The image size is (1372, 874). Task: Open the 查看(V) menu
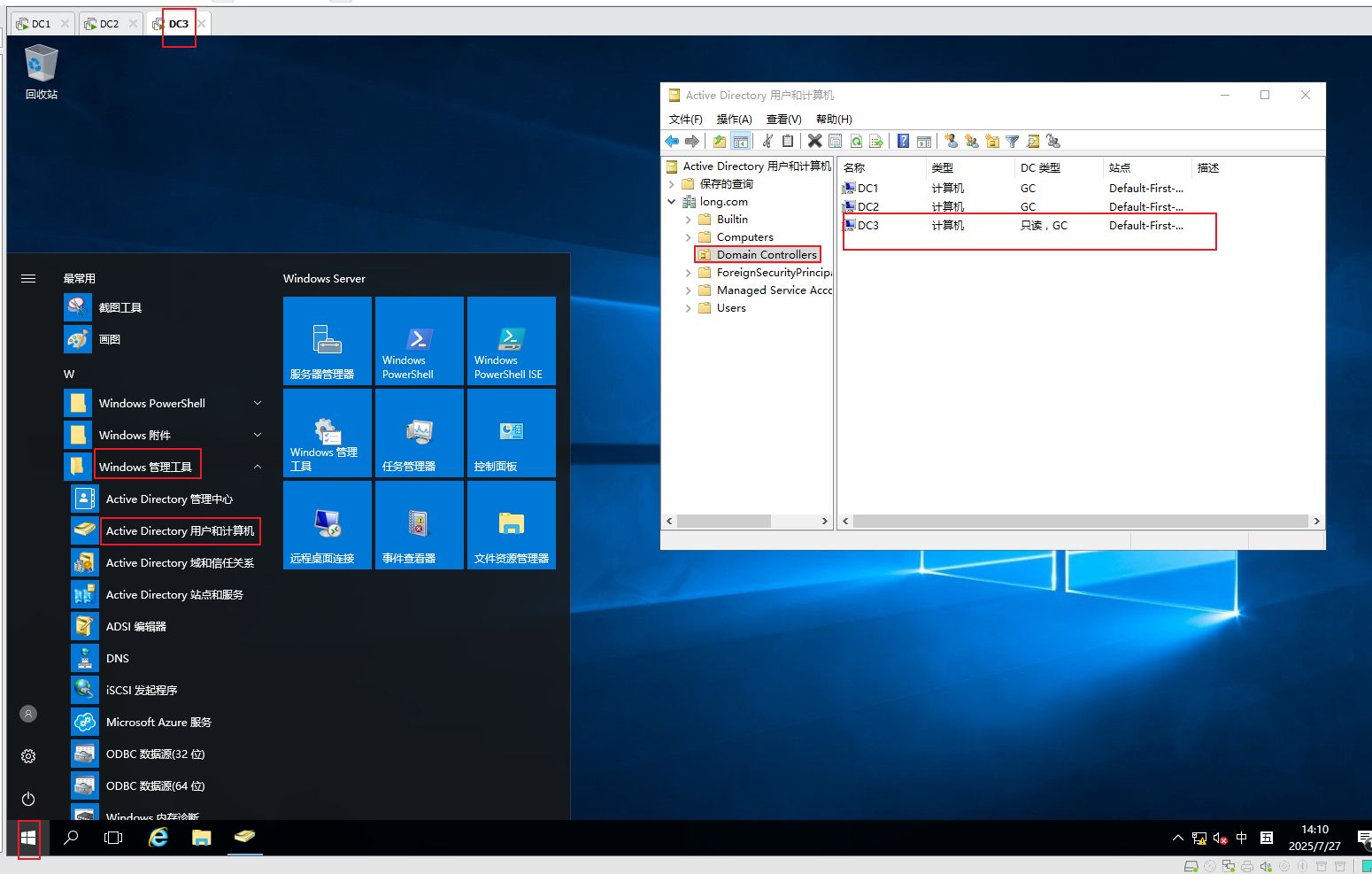coord(783,119)
